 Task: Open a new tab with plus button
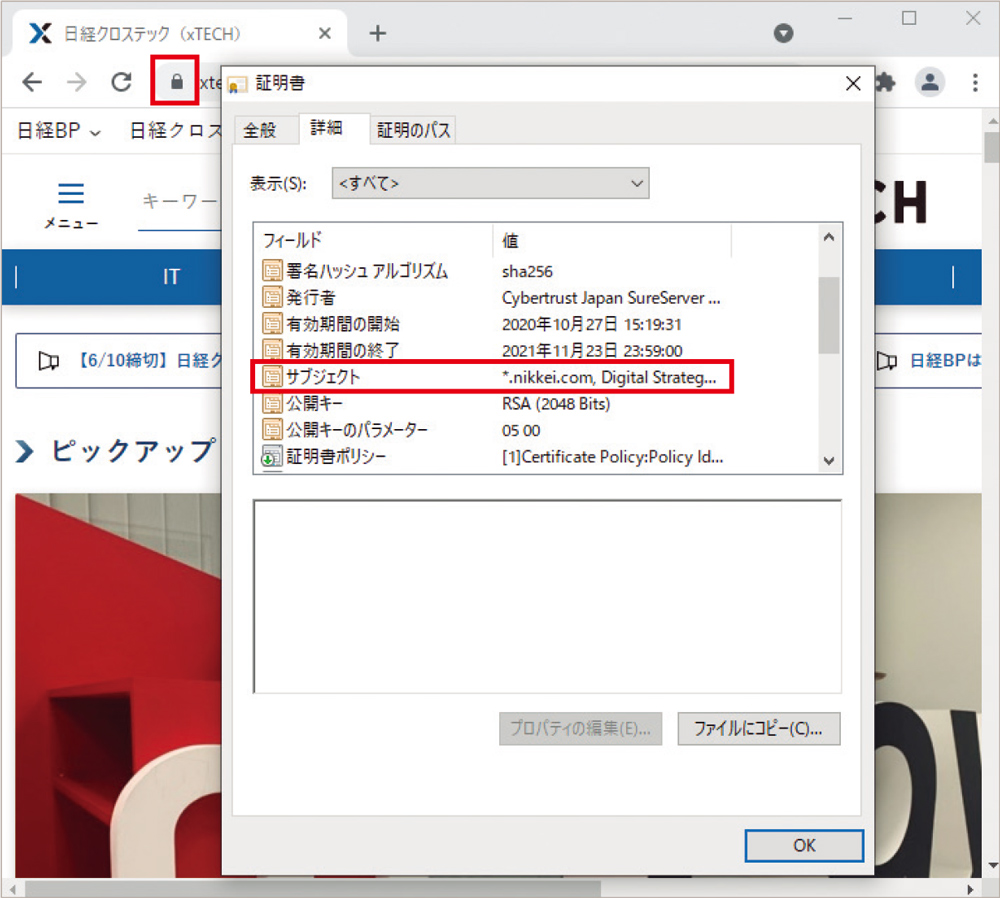click(378, 33)
